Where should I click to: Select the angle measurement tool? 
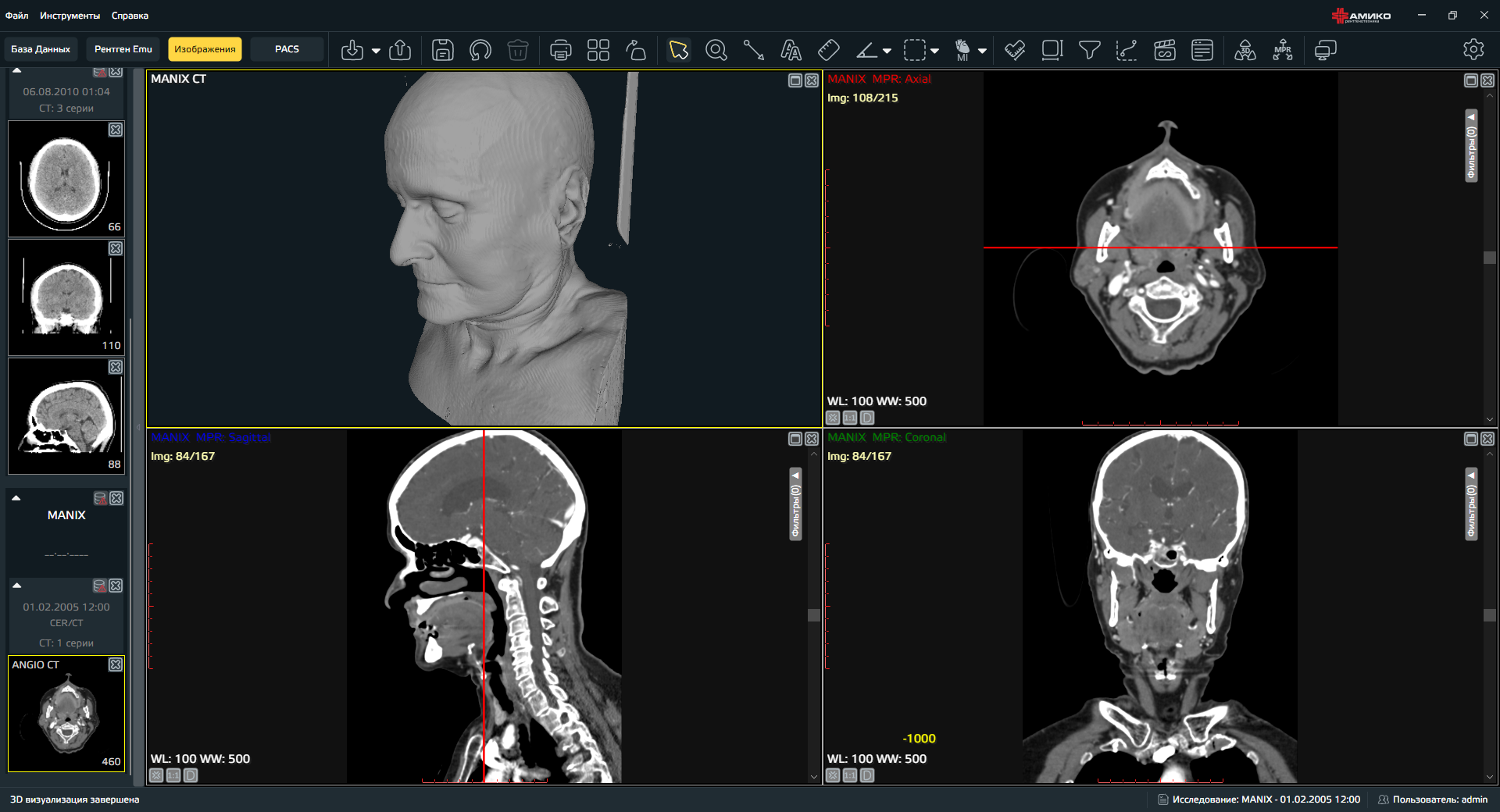(x=866, y=50)
